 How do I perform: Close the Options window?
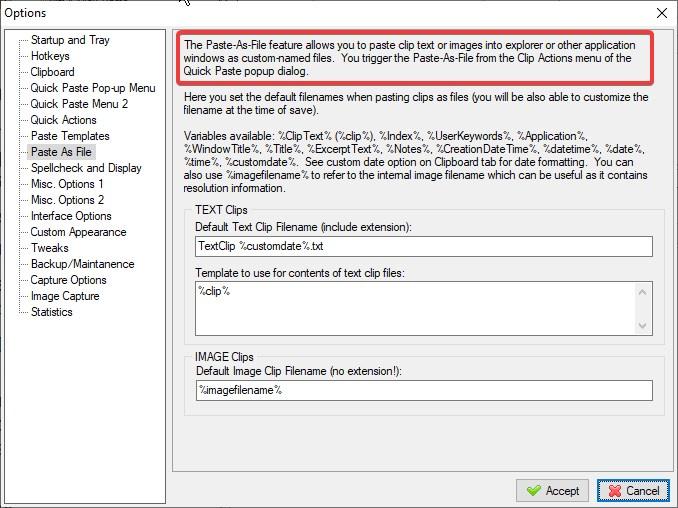tap(662, 13)
